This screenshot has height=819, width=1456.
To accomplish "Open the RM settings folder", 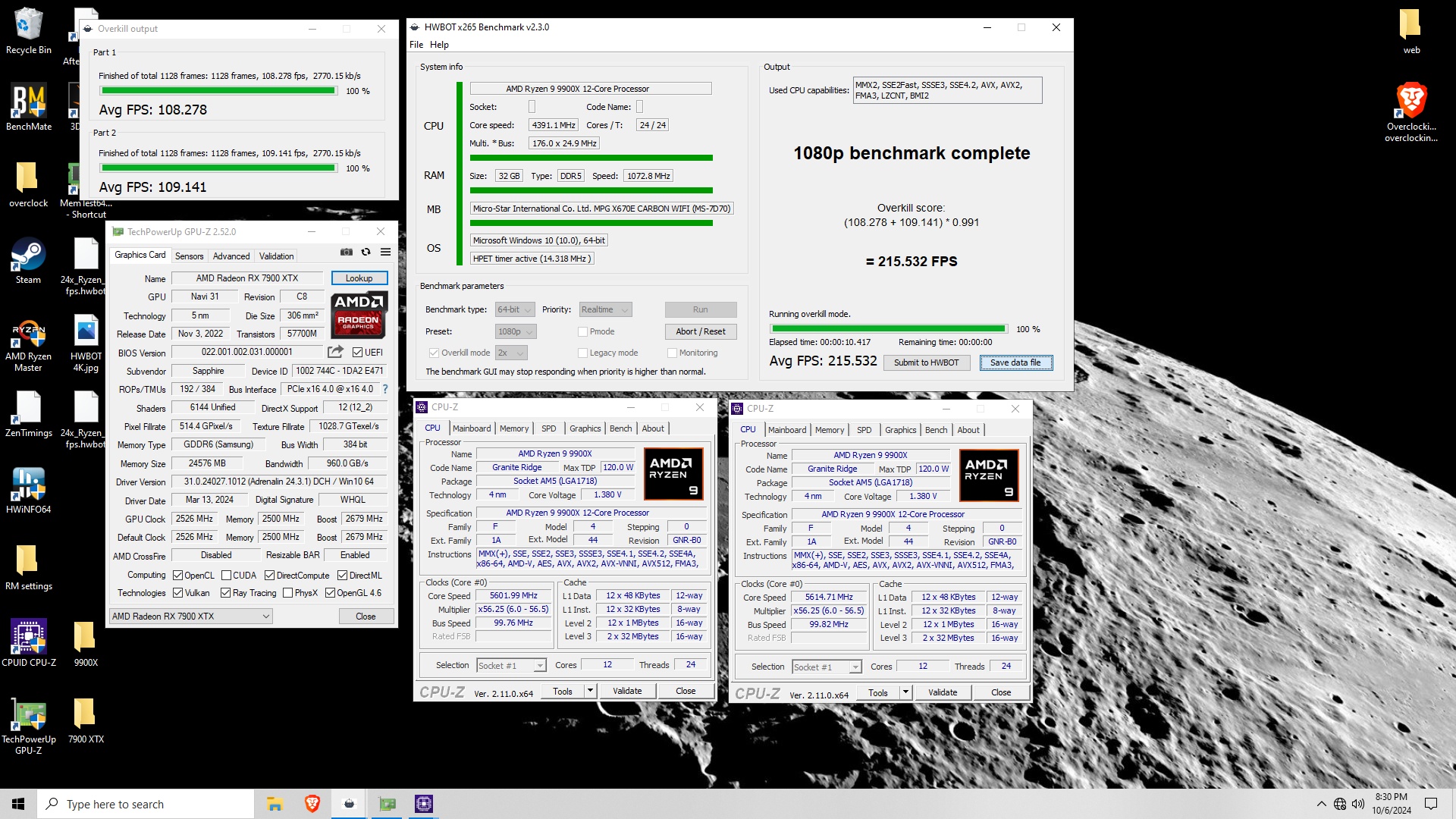I will (x=28, y=567).
